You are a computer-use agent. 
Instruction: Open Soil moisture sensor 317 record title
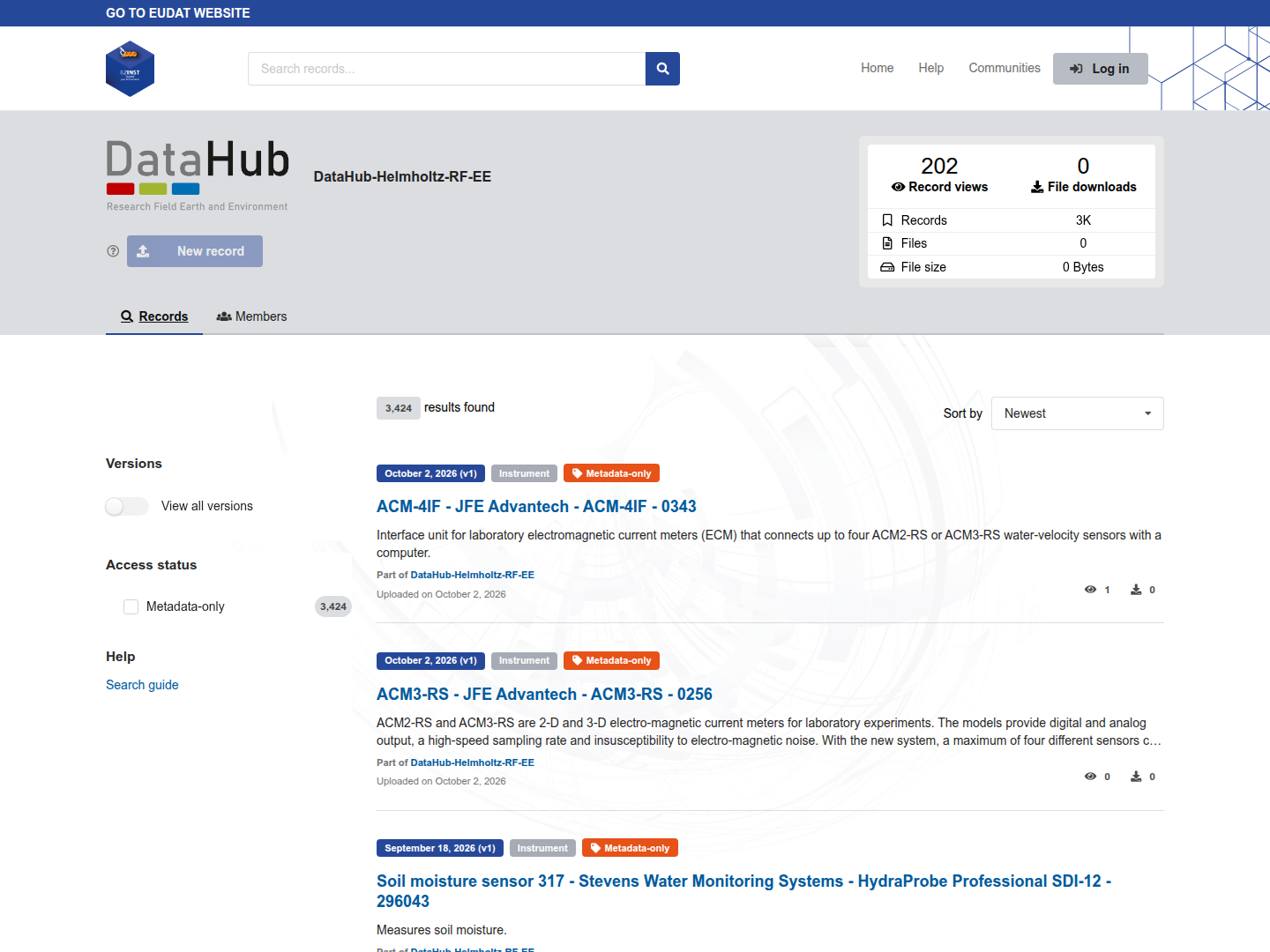point(743,891)
